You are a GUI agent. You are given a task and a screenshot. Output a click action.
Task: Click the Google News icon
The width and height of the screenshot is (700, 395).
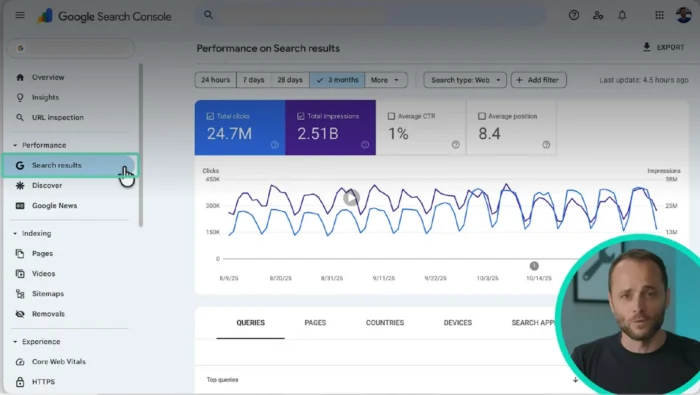point(20,205)
